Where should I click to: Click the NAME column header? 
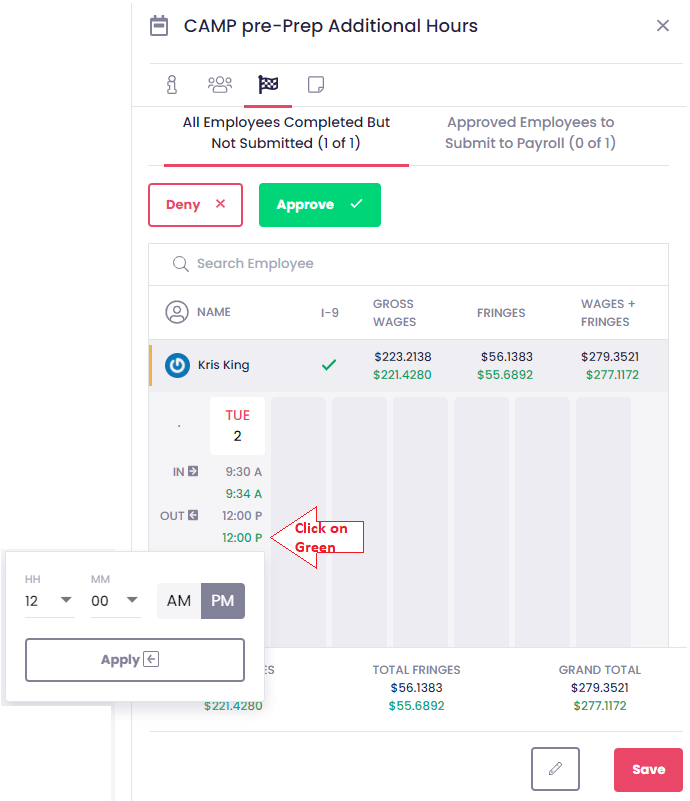click(x=213, y=312)
